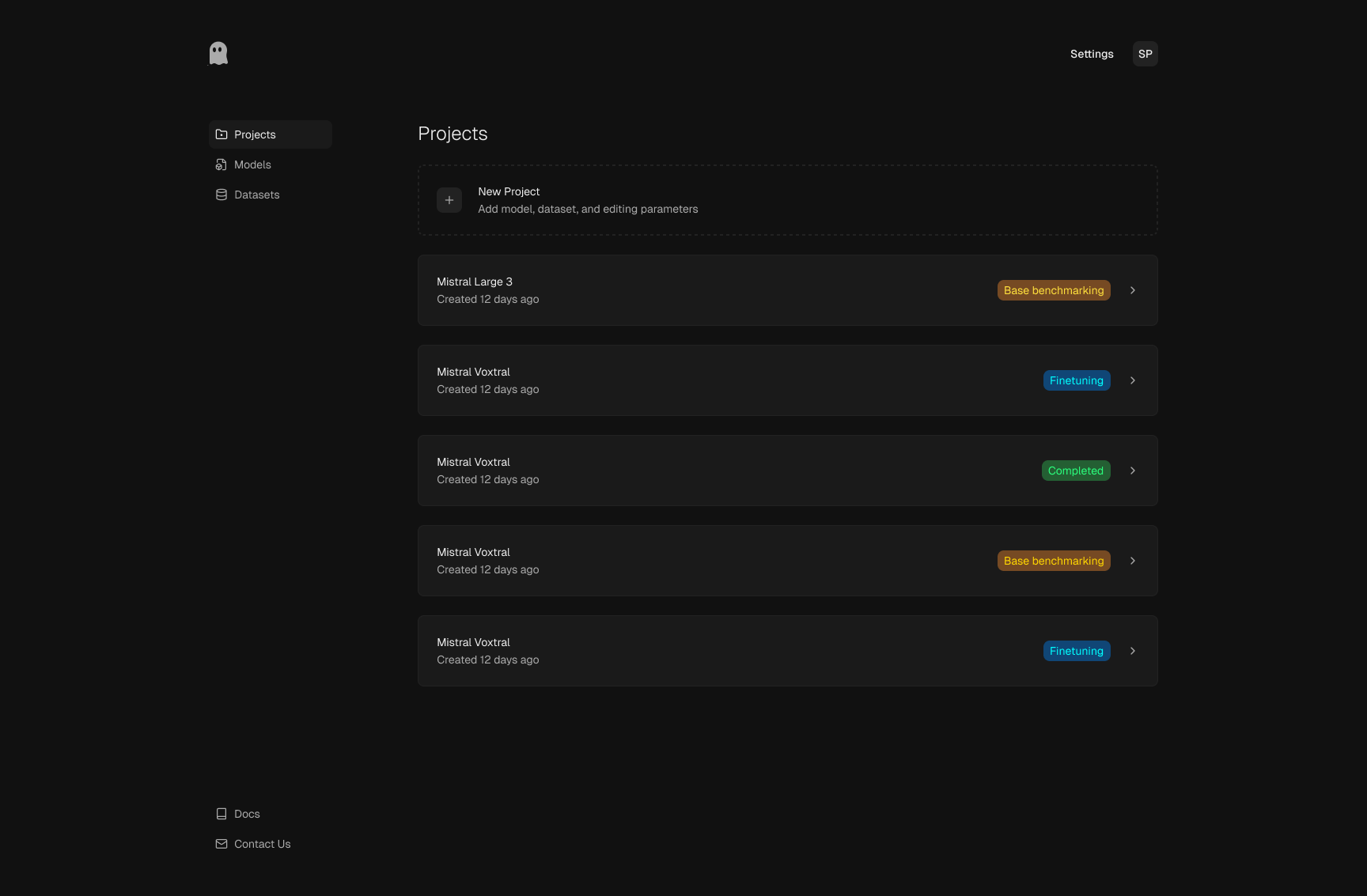Open the Finetuning Mistral Voxtral project chevron
The height and width of the screenshot is (896, 1367).
pos(1132,380)
